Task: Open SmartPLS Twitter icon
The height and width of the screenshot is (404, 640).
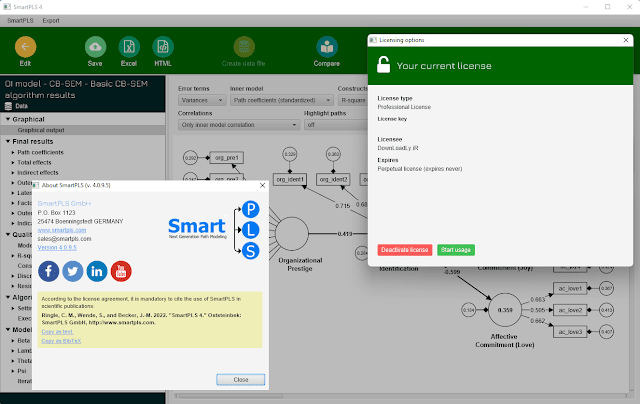Action: [x=73, y=271]
